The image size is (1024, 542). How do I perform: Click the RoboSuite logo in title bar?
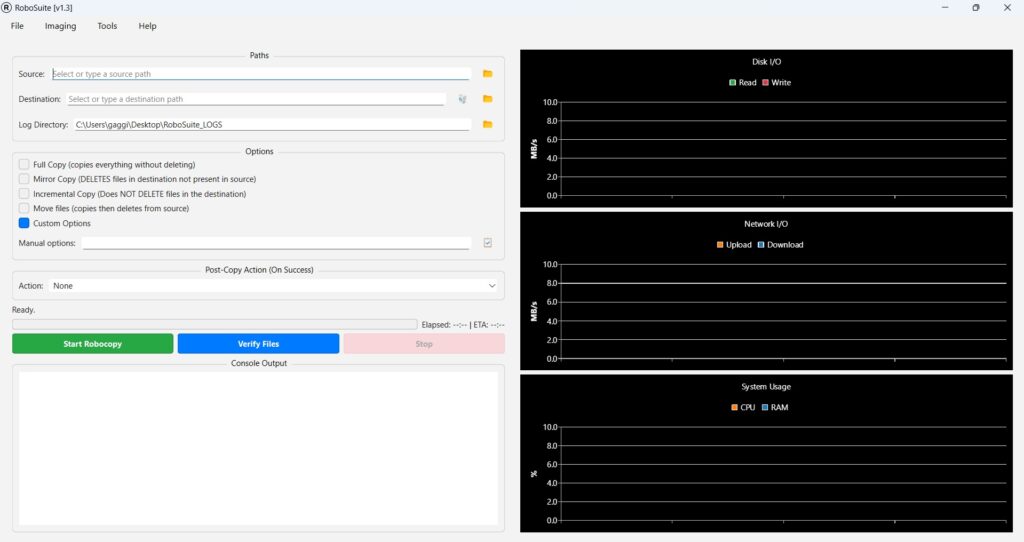tap(7, 8)
